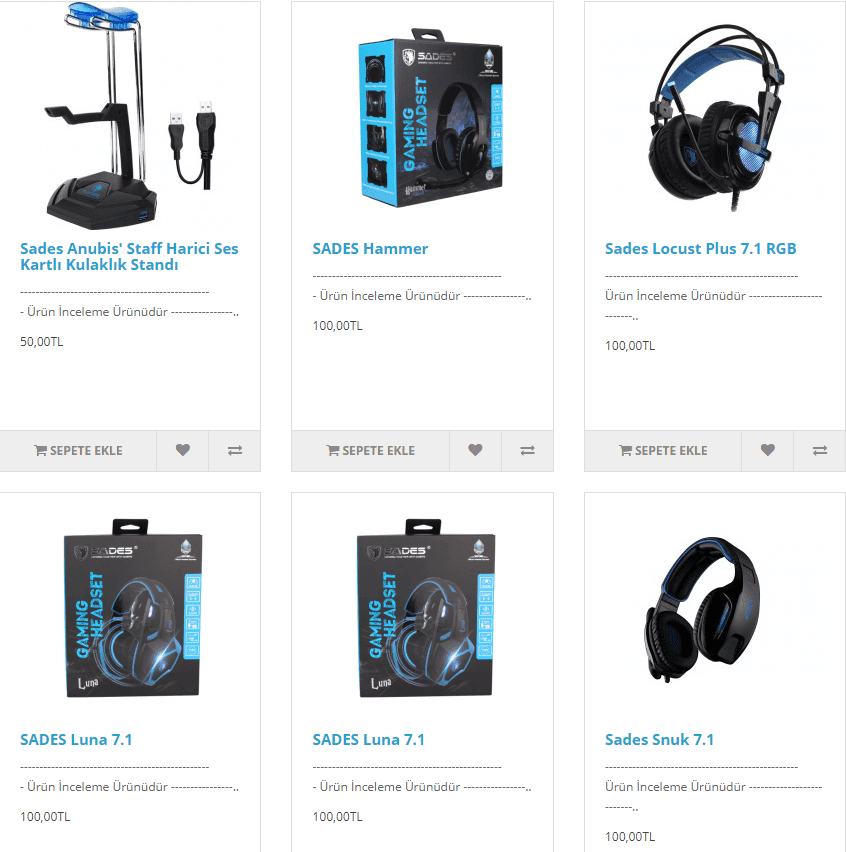Click the first SADES Luna box image
This screenshot has width=846, height=852.
click(133, 608)
